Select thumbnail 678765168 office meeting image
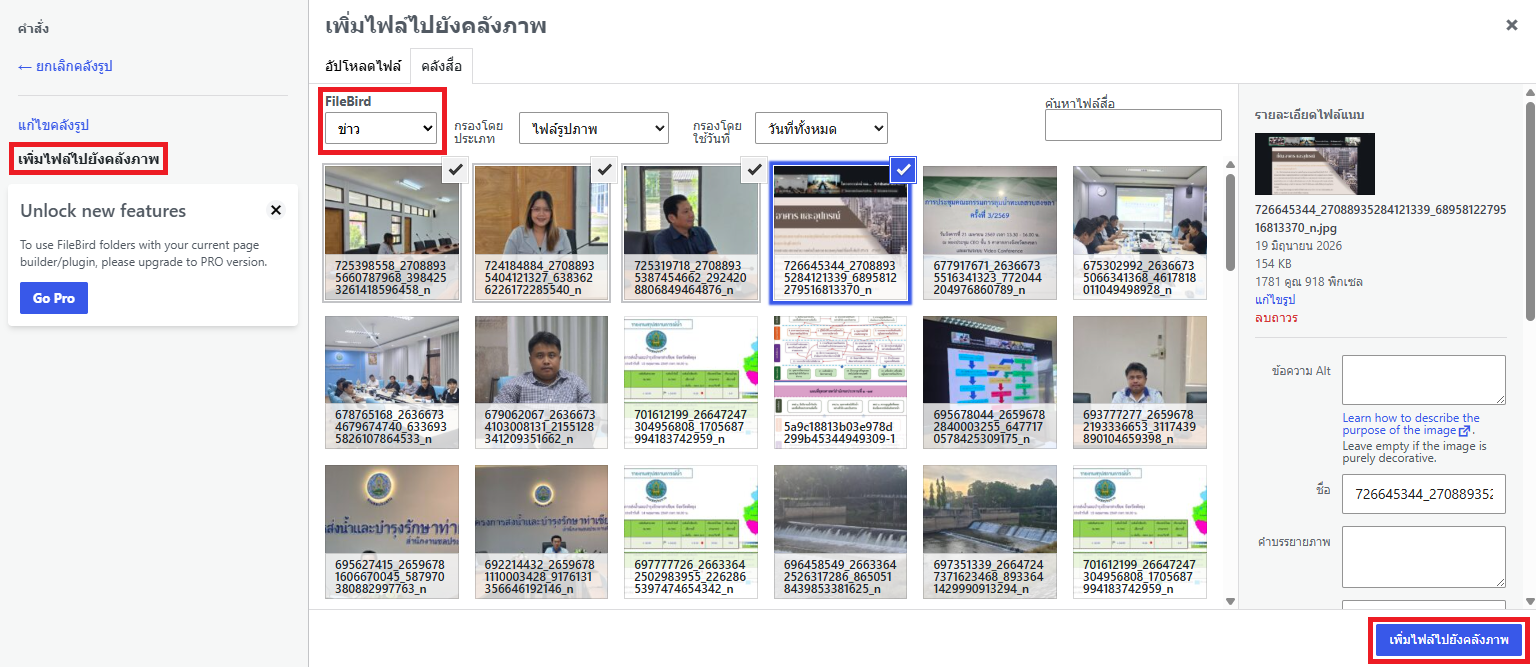The height and width of the screenshot is (667, 1536). point(392,383)
